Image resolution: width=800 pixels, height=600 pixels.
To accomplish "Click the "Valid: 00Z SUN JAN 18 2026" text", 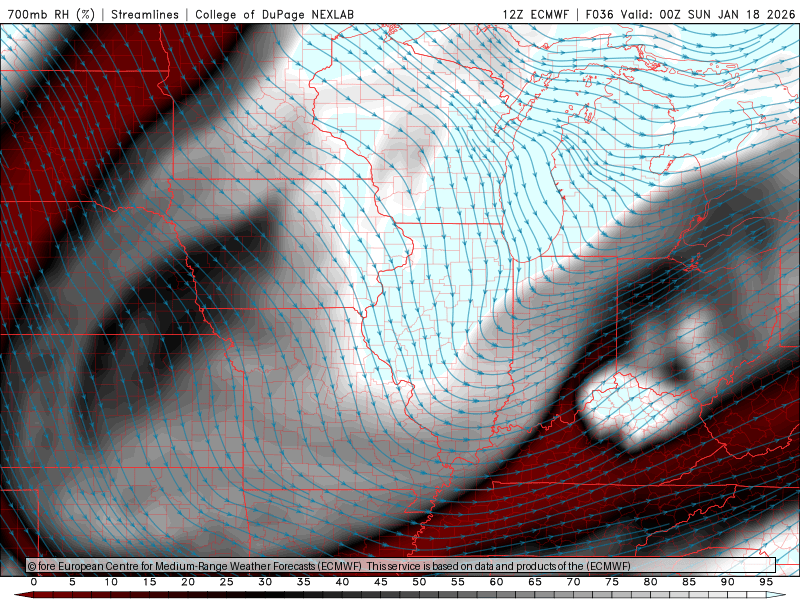I will point(708,14).
